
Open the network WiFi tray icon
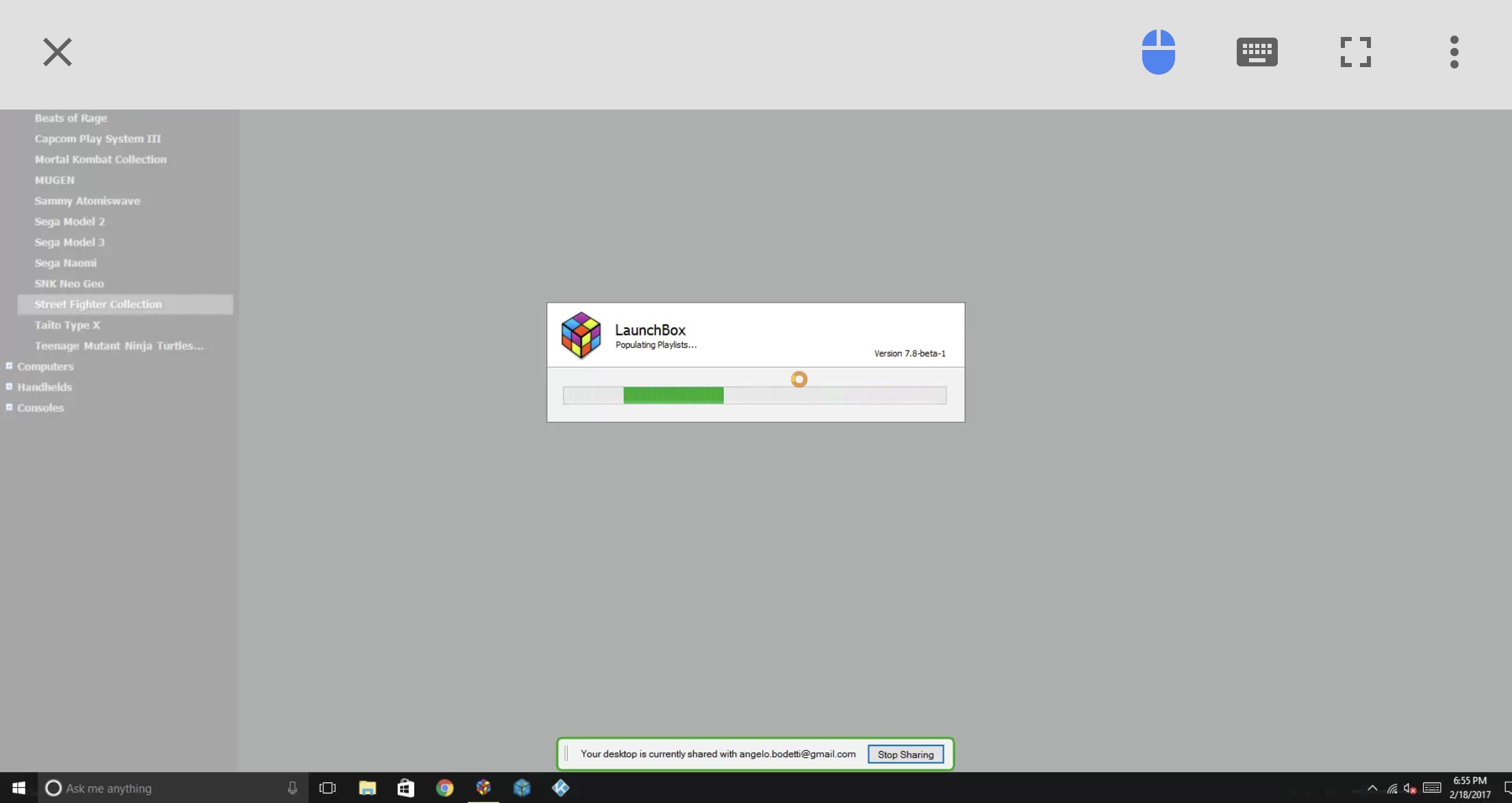click(1392, 789)
